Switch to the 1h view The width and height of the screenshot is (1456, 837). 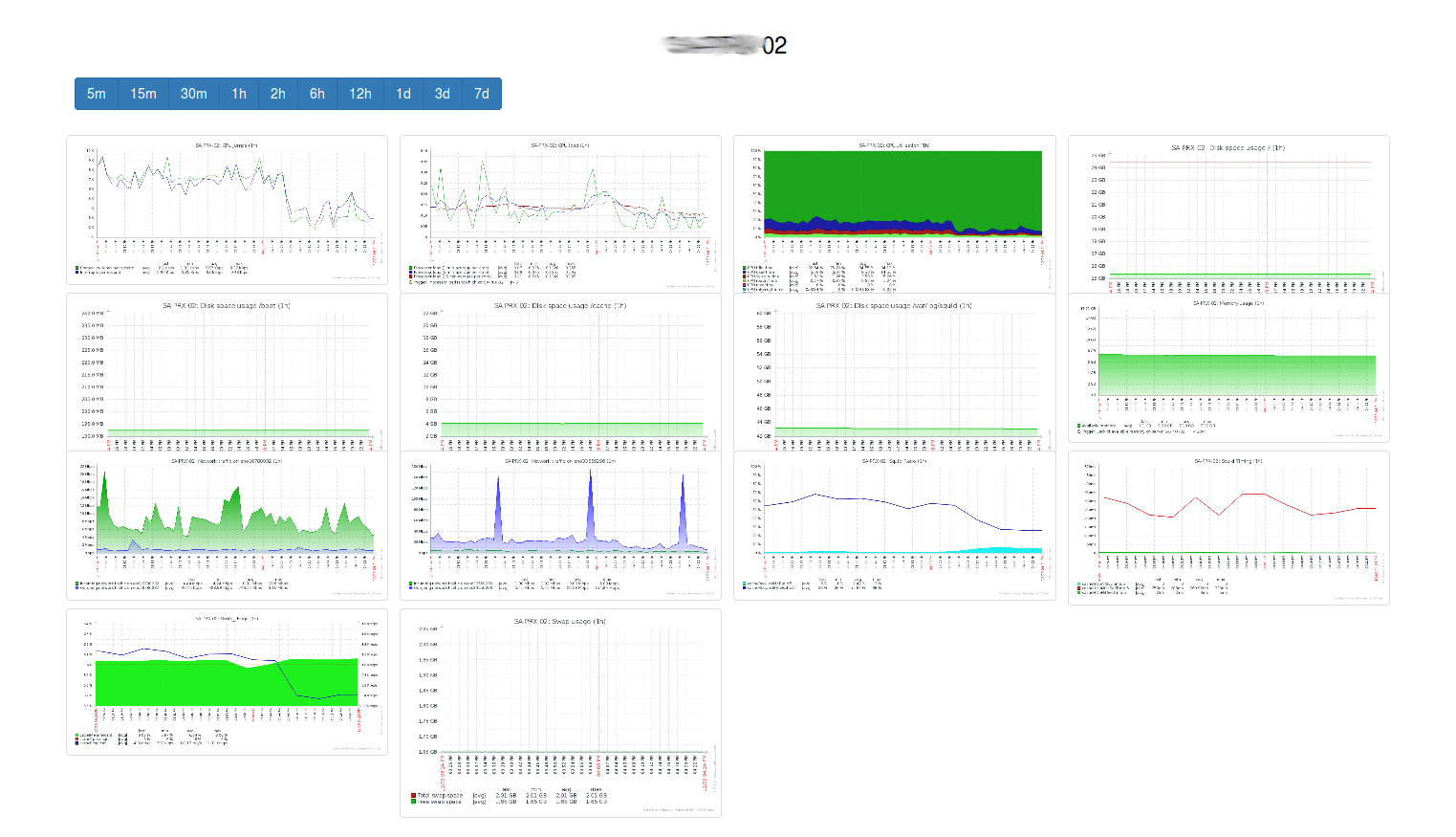tap(239, 93)
